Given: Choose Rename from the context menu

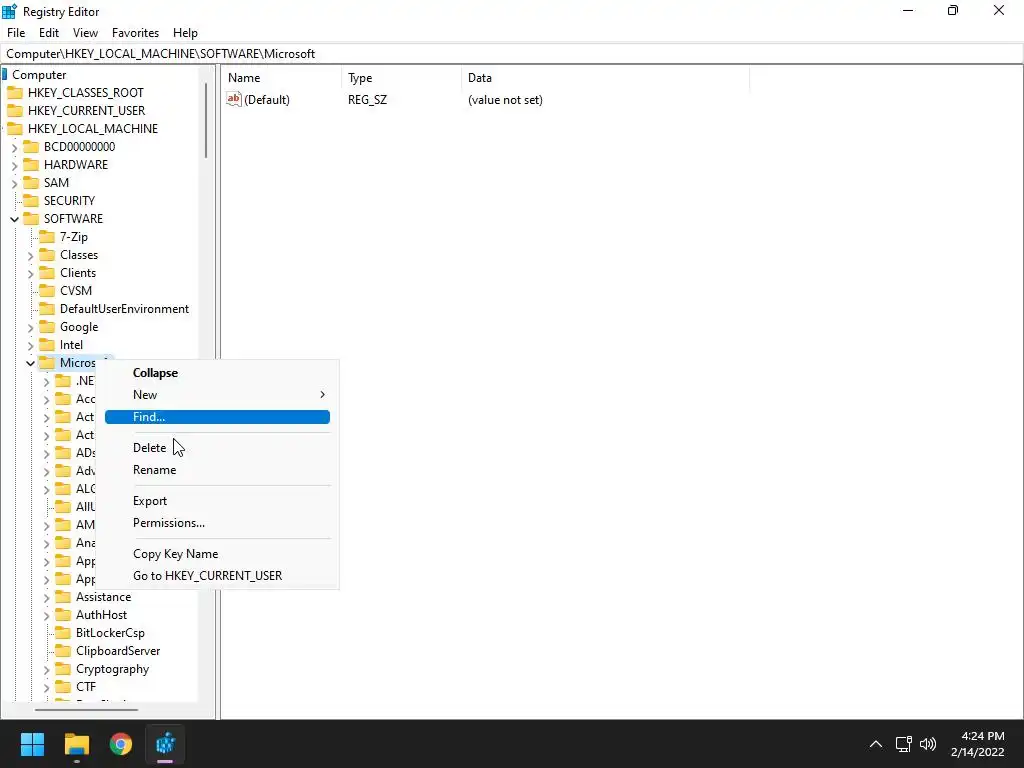Looking at the screenshot, I should (x=217, y=470).
